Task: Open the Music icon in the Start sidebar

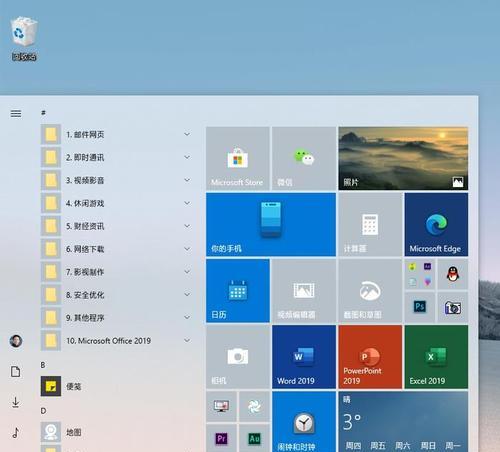Action: point(16,433)
